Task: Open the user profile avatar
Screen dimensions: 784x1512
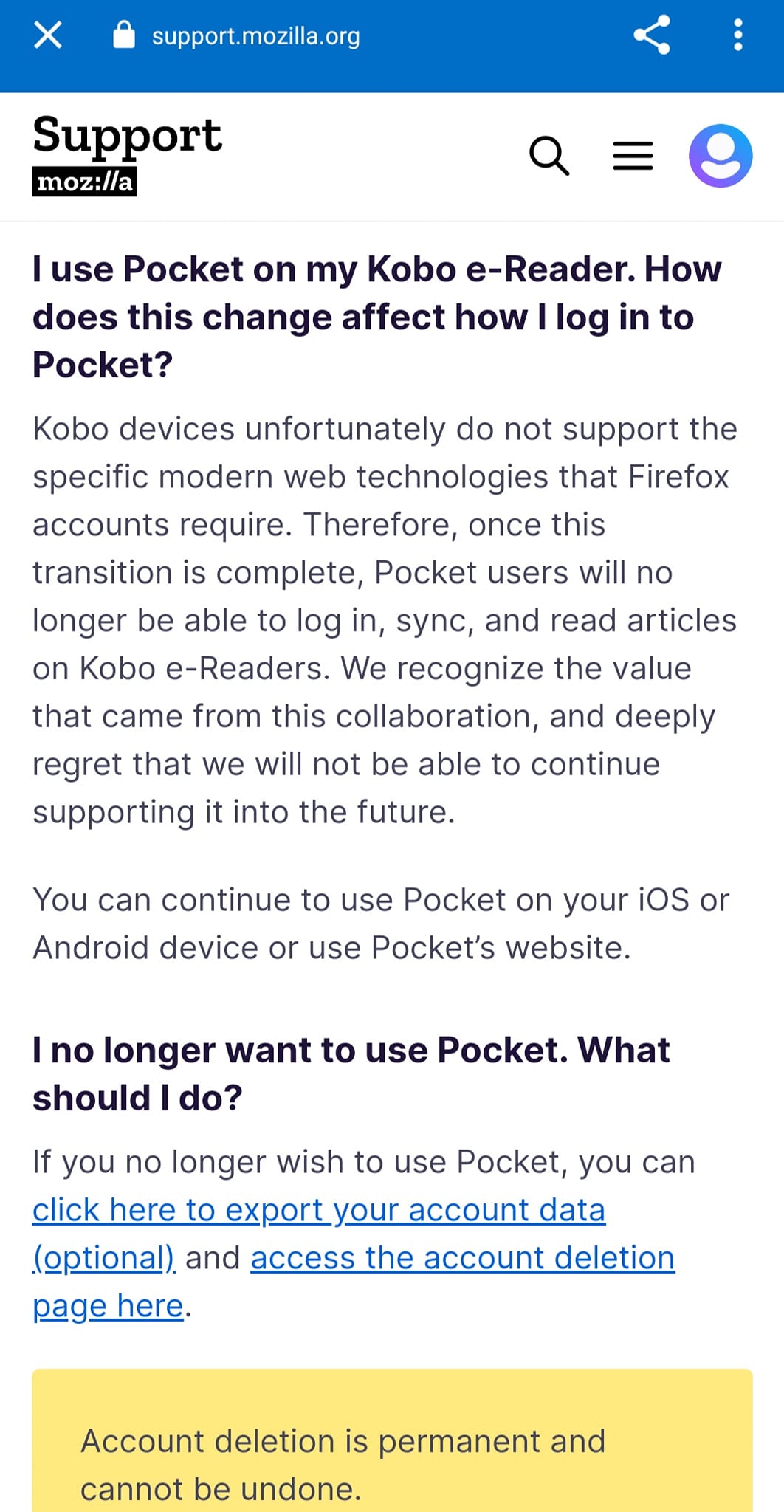Action: [x=721, y=156]
